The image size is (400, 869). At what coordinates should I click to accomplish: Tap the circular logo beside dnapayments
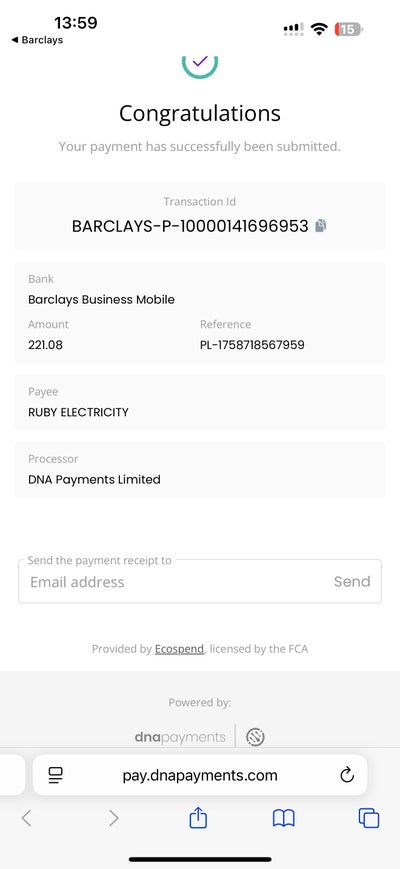click(x=255, y=737)
